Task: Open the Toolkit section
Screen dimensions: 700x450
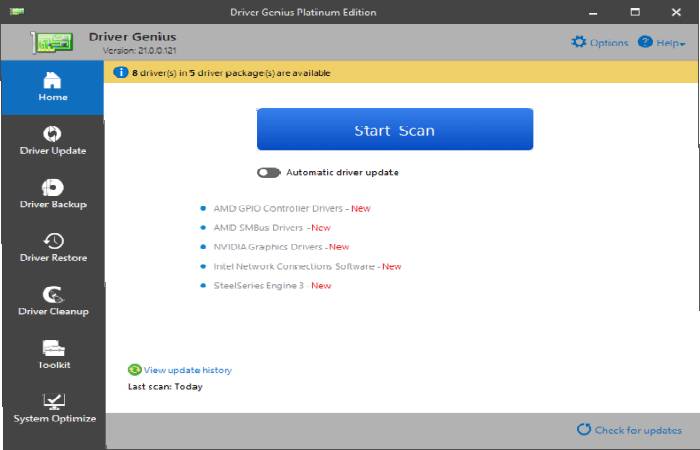Action: pyautogui.click(x=53, y=356)
